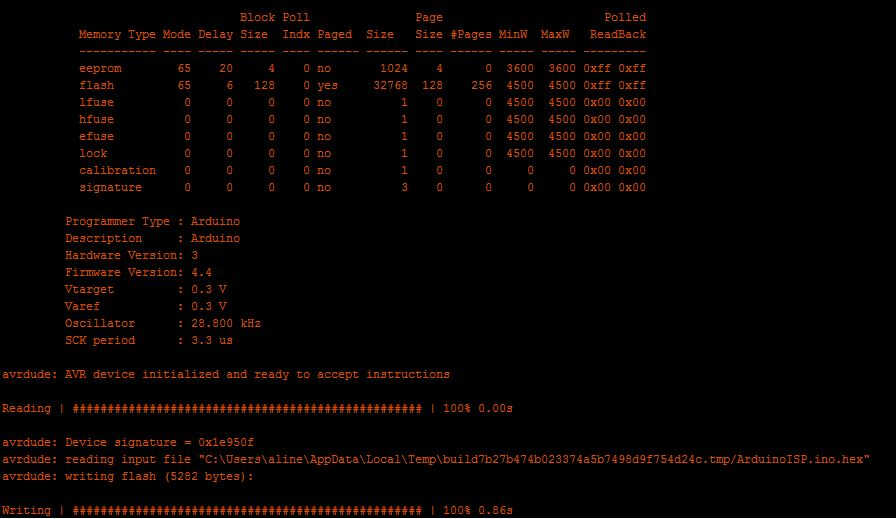The width and height of the screenshot is (896, 519).
Task: Select the "100% 0.86s" writing result
Action: coord(478,510)
